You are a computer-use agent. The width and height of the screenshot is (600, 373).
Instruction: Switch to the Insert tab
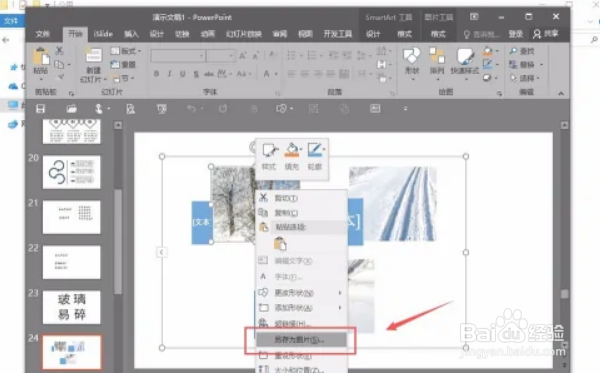click(x=131, y=34)
